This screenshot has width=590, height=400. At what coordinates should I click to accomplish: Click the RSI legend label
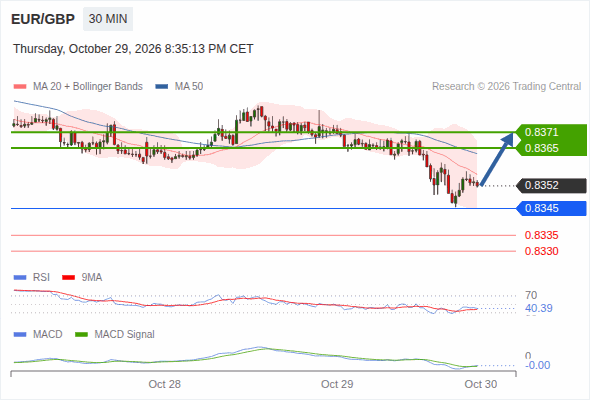[x=41, y=278]
